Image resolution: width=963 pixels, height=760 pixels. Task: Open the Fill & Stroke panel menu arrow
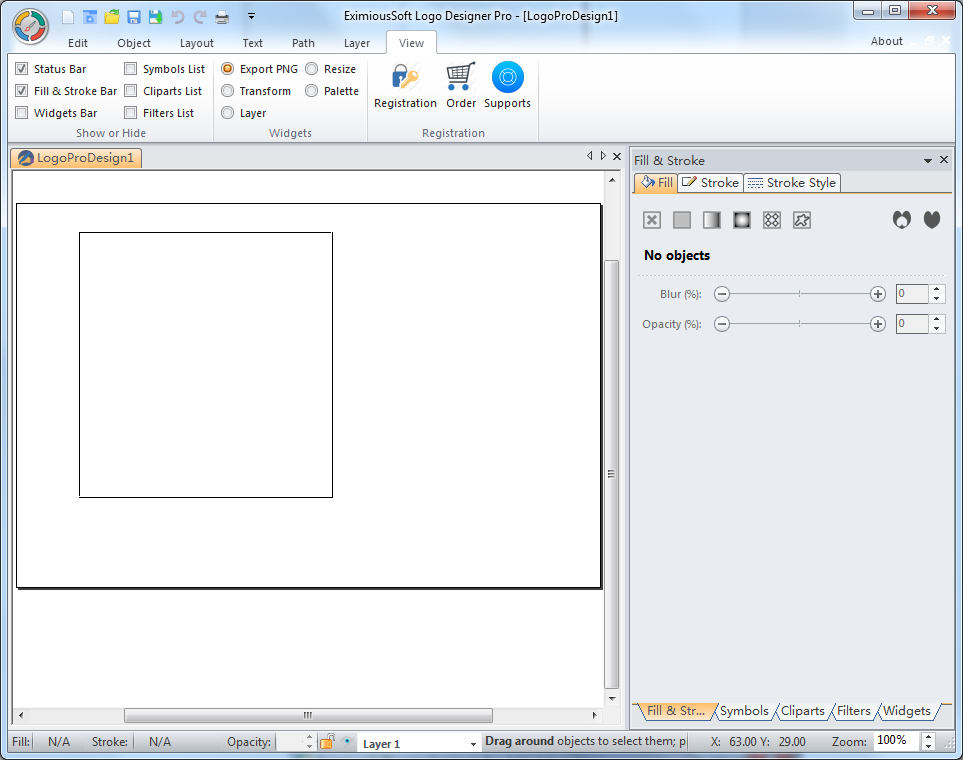point(927,160)
